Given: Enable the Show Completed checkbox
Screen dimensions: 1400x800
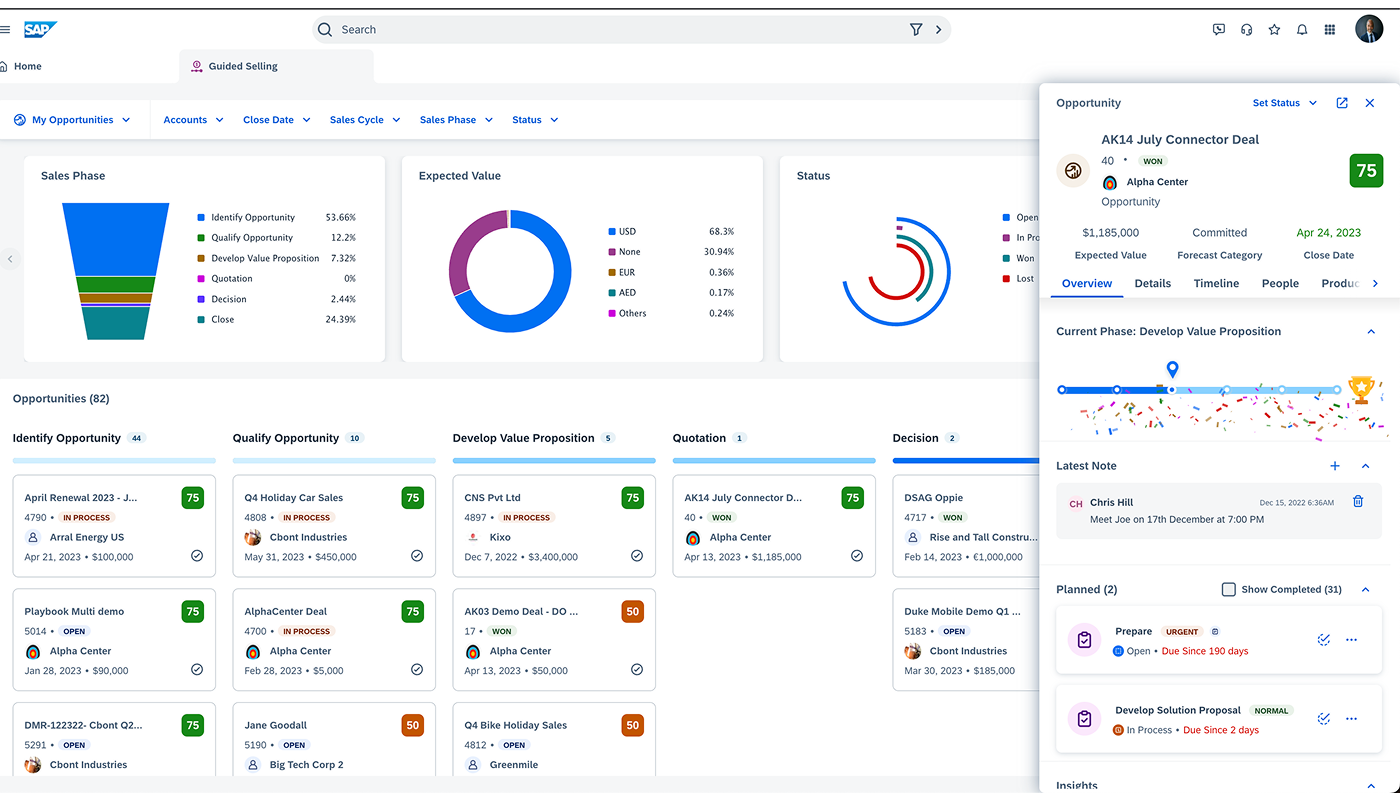Looking at the screenshot, I should click(1229, 590).
